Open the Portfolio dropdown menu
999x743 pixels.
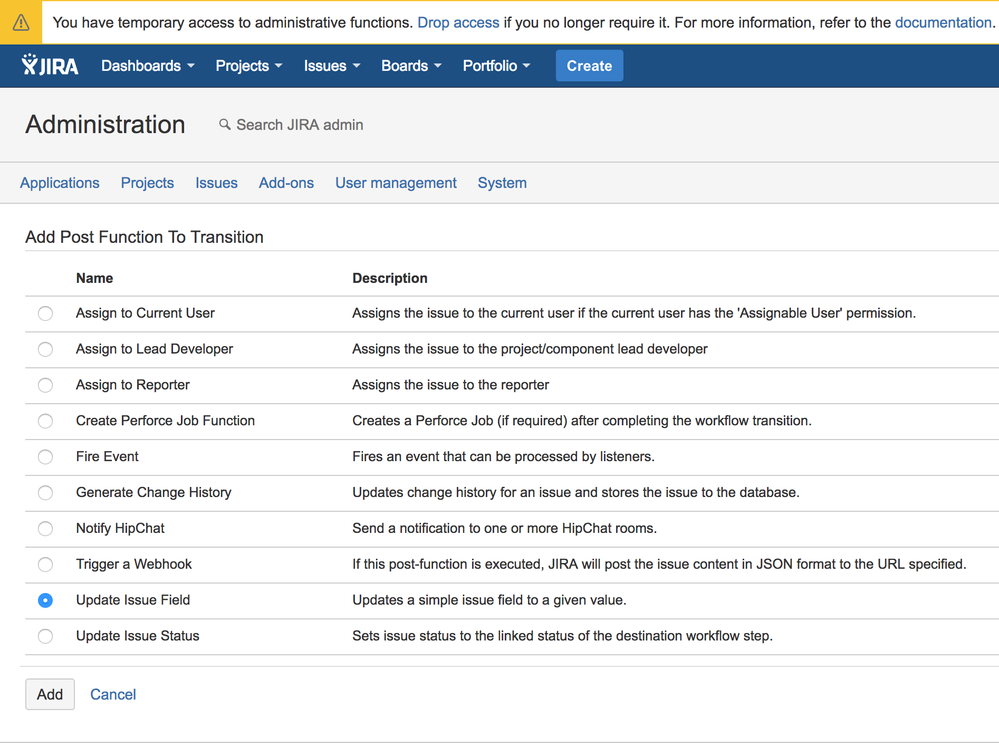click(496, 66)
